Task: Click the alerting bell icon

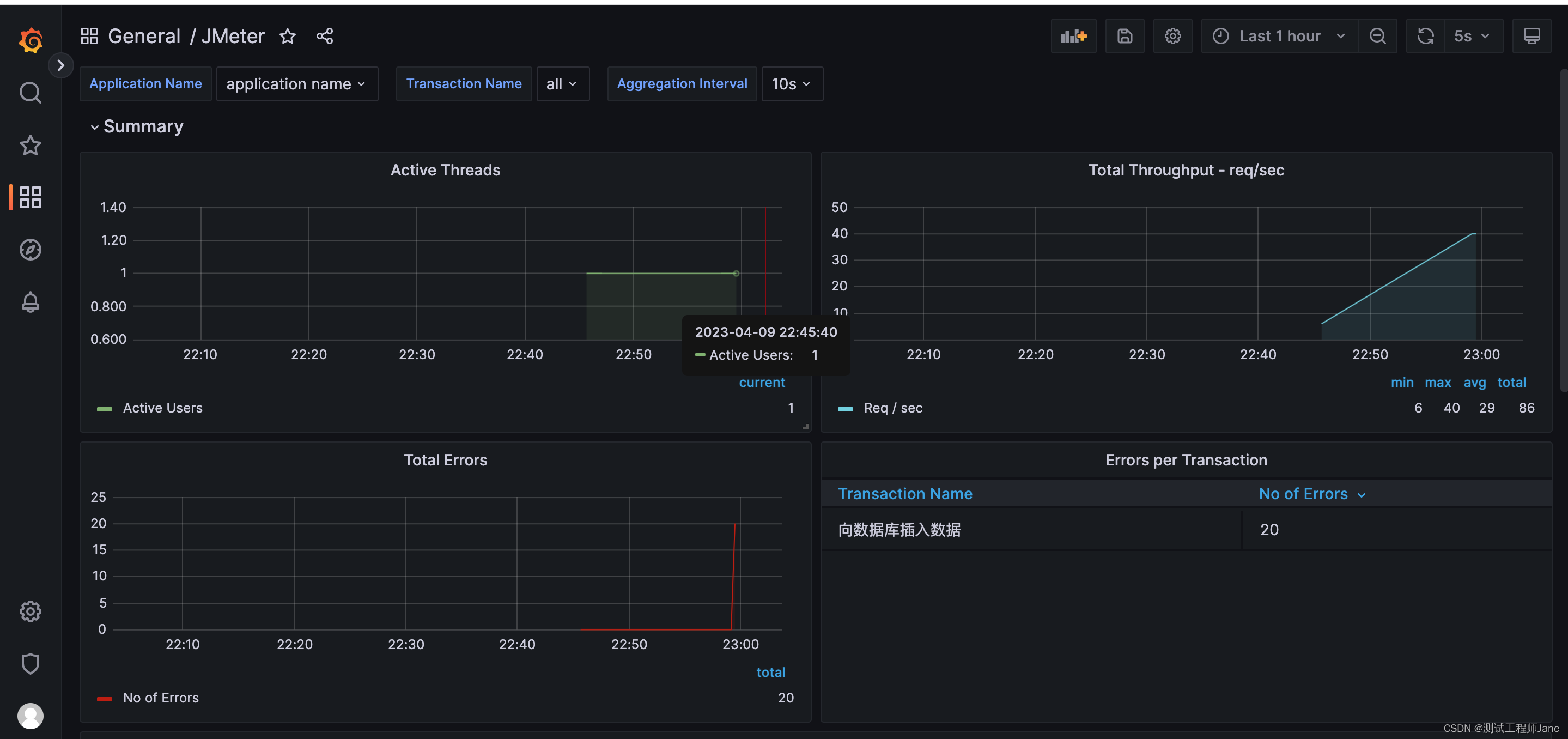Action: pyautogui.click(x=30, y=302)
